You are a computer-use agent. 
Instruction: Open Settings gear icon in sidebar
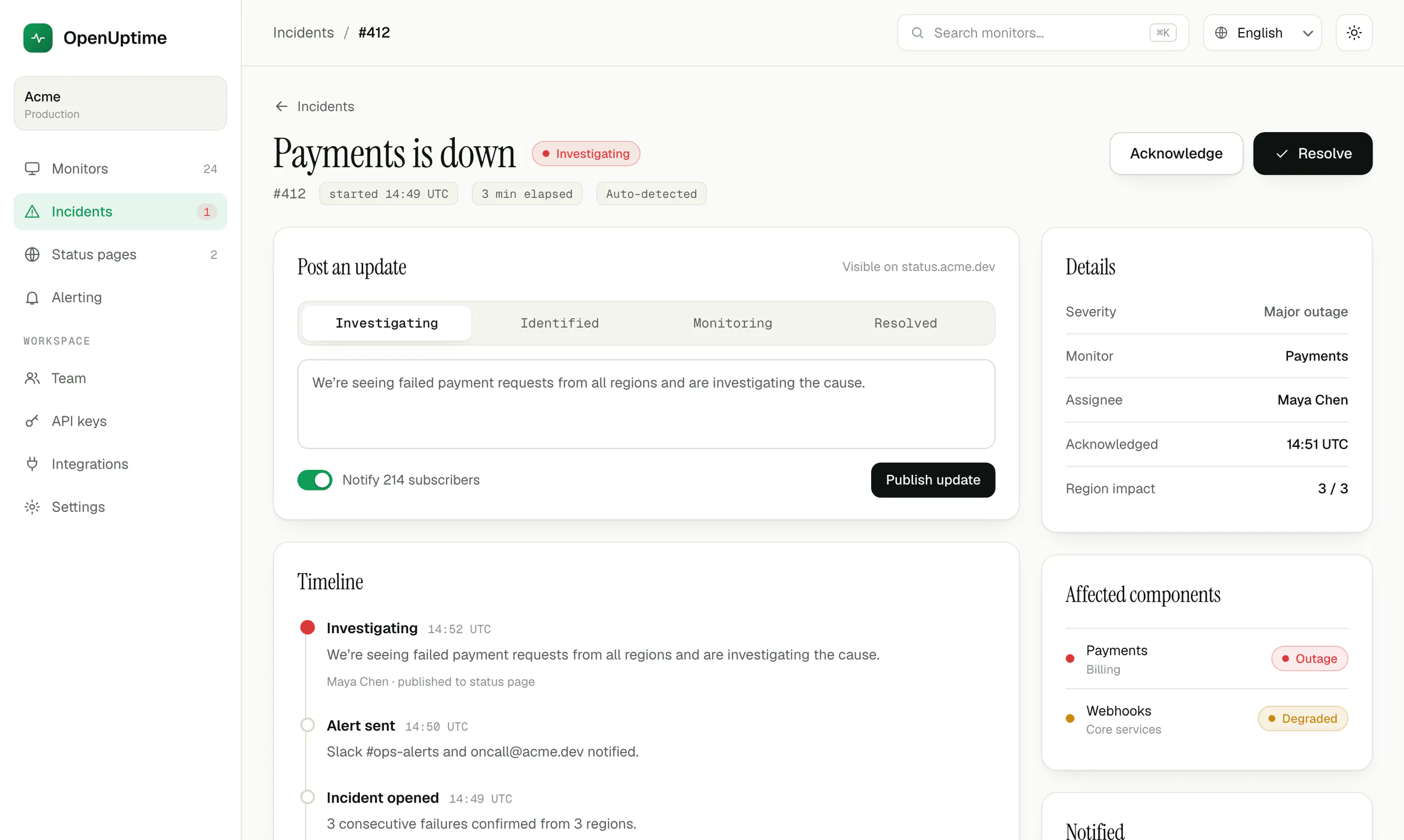(32, 507)
